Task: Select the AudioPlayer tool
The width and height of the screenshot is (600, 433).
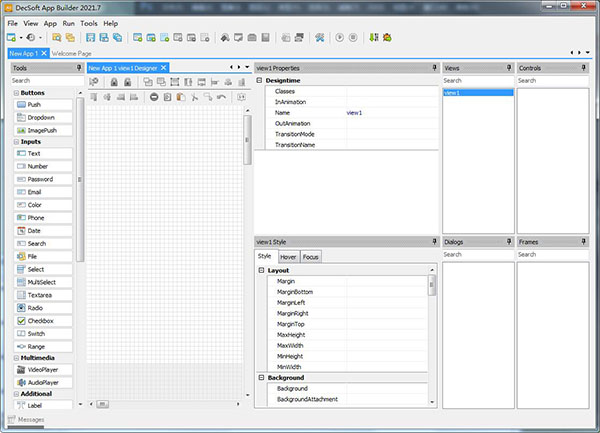Action: (x=43, y=383)
